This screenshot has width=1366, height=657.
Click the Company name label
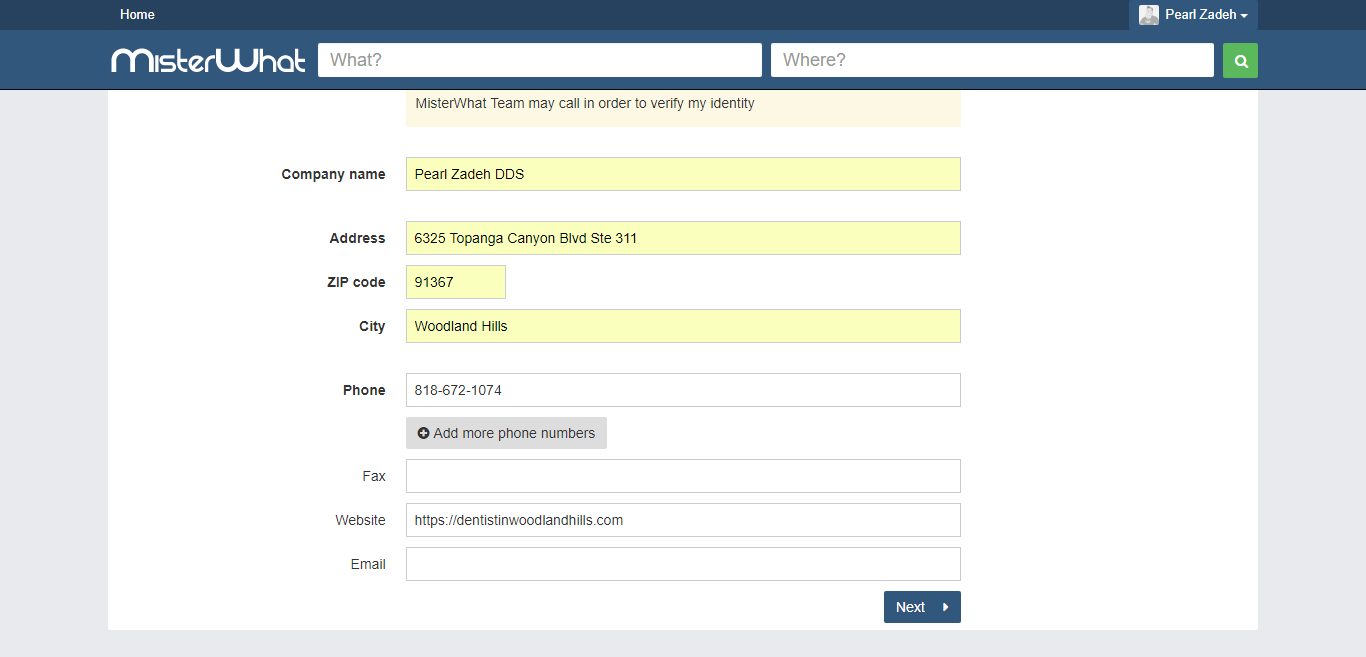click(x=333, y=174)
